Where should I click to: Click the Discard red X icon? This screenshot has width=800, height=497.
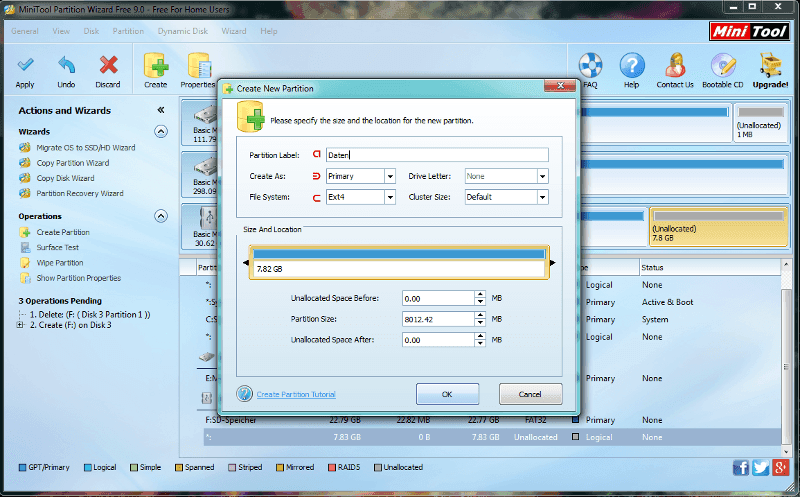108,65
